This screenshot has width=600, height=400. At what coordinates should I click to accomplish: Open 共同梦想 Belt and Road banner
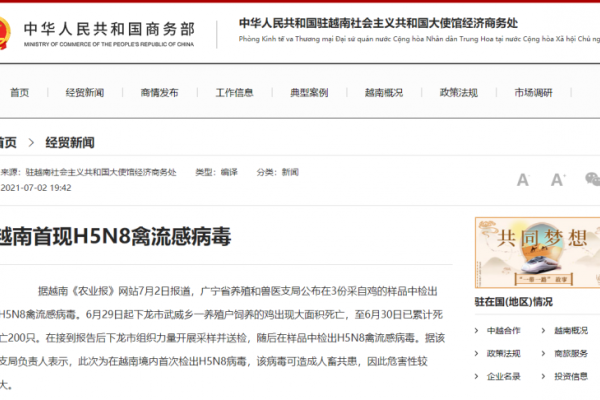point(537,253)
